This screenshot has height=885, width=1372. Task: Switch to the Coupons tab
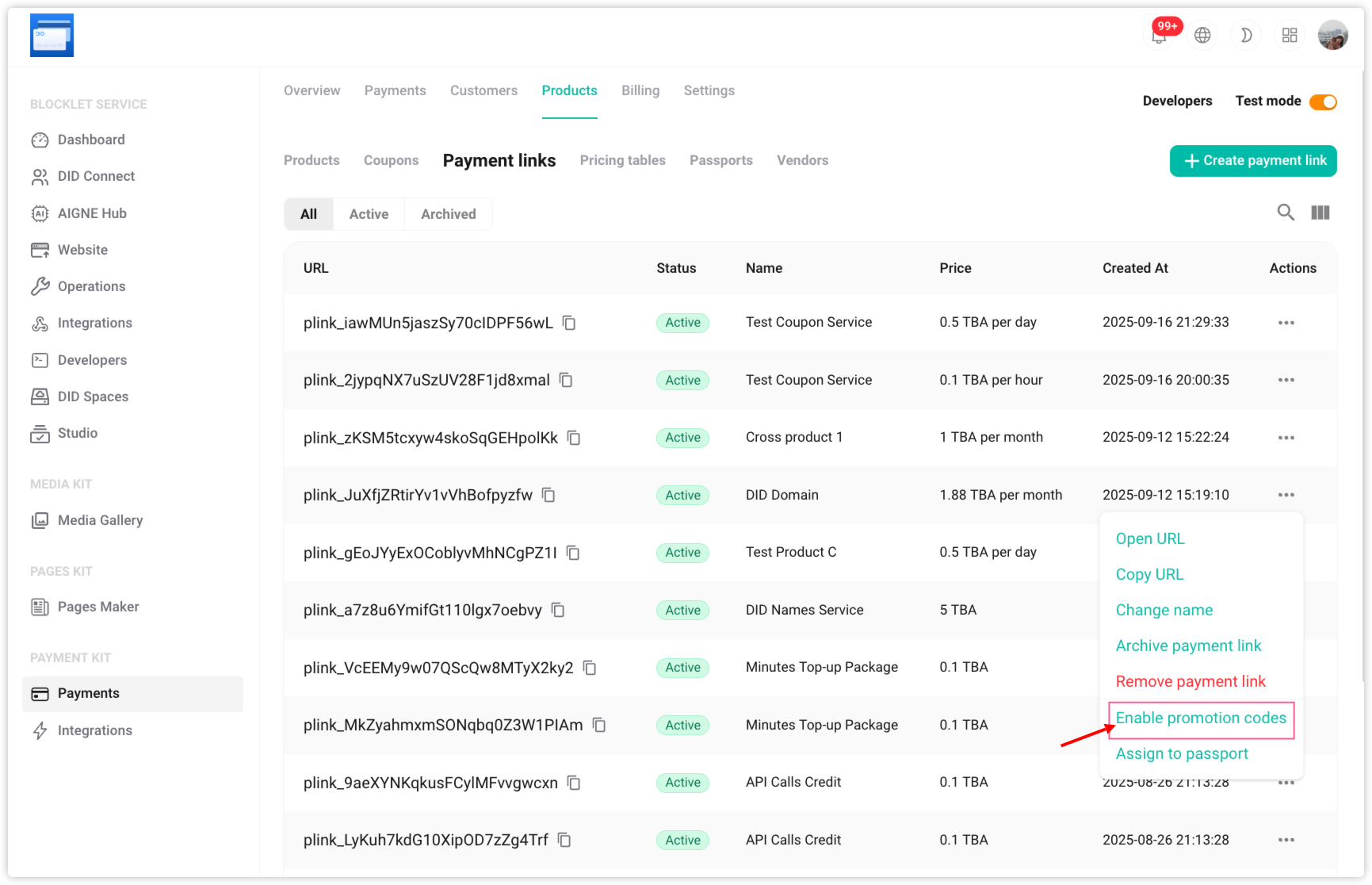point(391,160)
